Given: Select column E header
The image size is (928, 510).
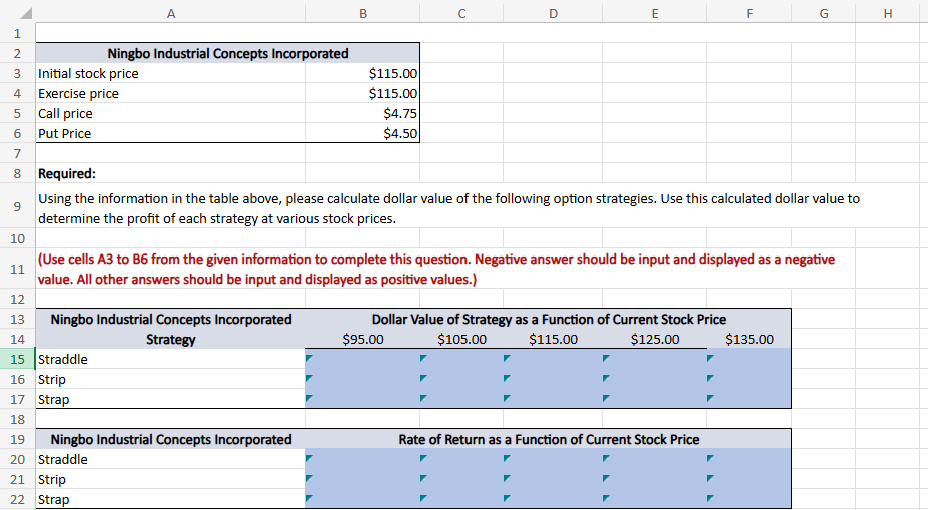Looking at the screenshot, I should 654,13.
